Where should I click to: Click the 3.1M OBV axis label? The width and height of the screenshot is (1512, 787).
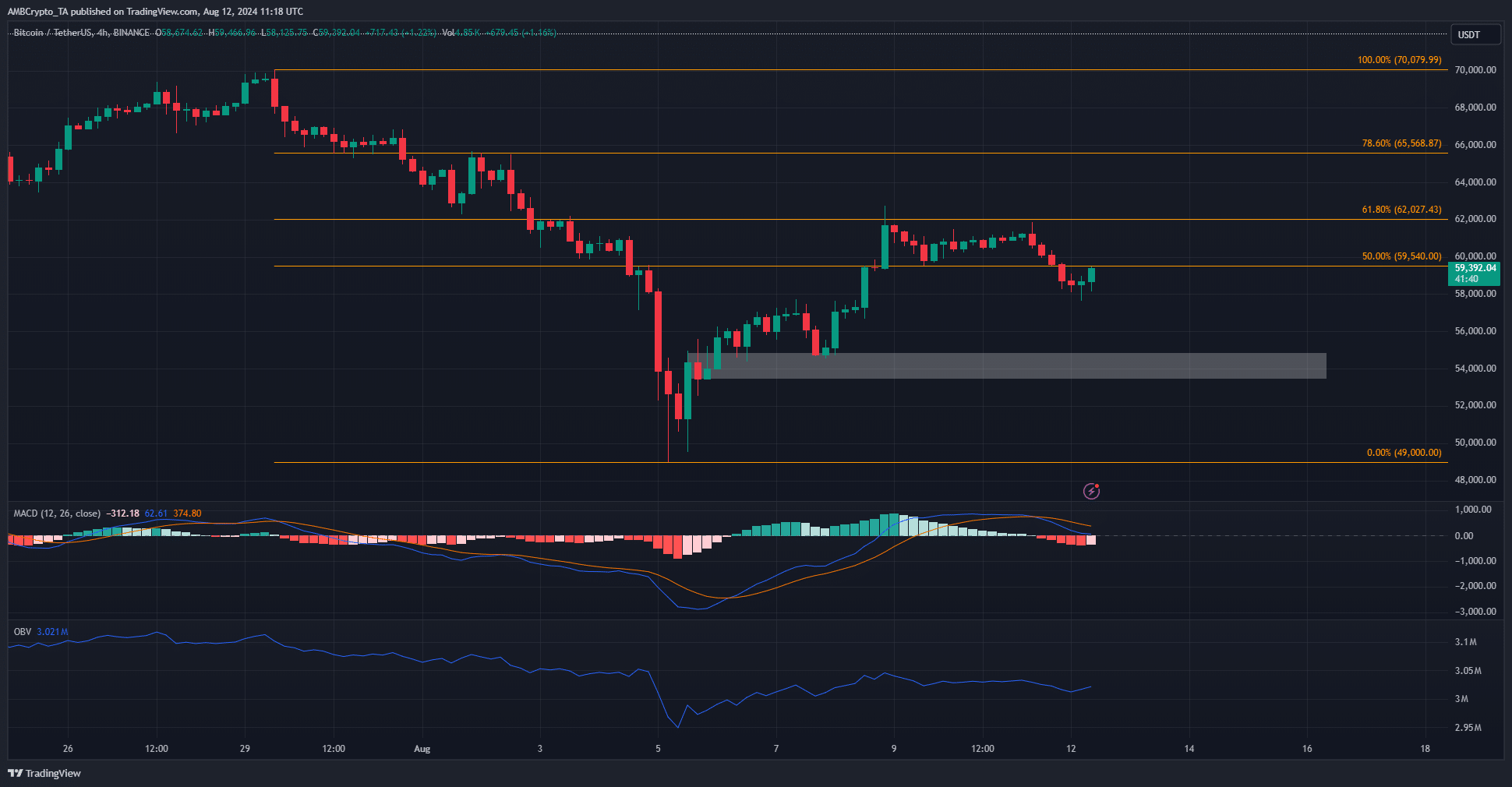[x=1465, y=642]
